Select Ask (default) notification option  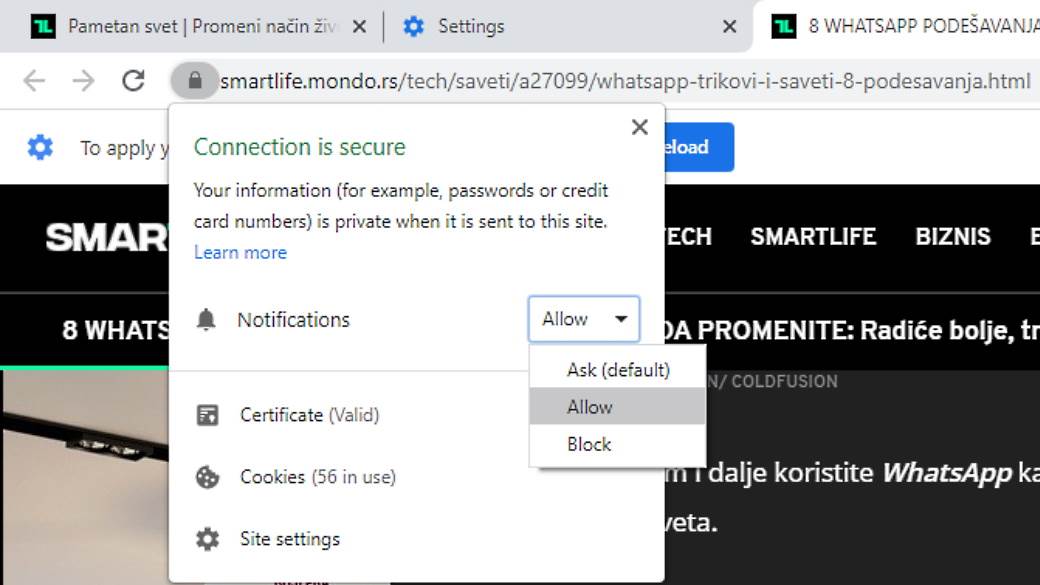point(618,370)
